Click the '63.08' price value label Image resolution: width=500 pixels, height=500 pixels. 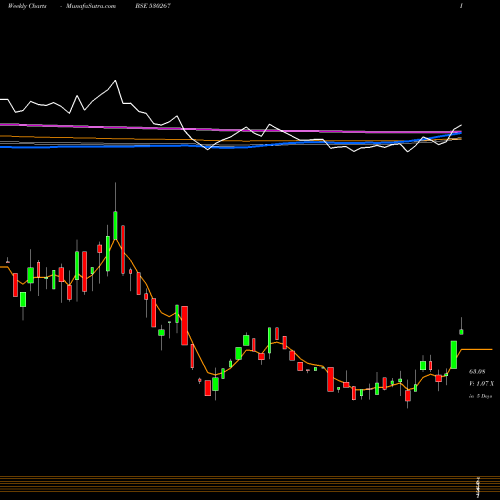(x=477, y=371)
